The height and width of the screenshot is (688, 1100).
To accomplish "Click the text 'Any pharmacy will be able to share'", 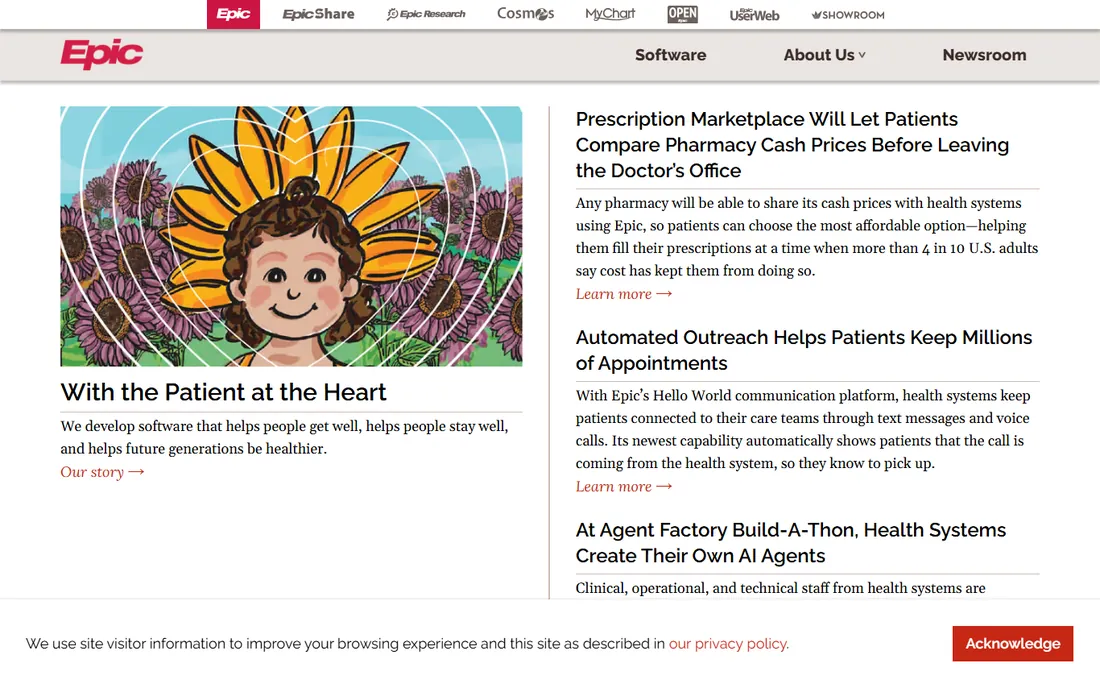I will click(x=684, y=203).
